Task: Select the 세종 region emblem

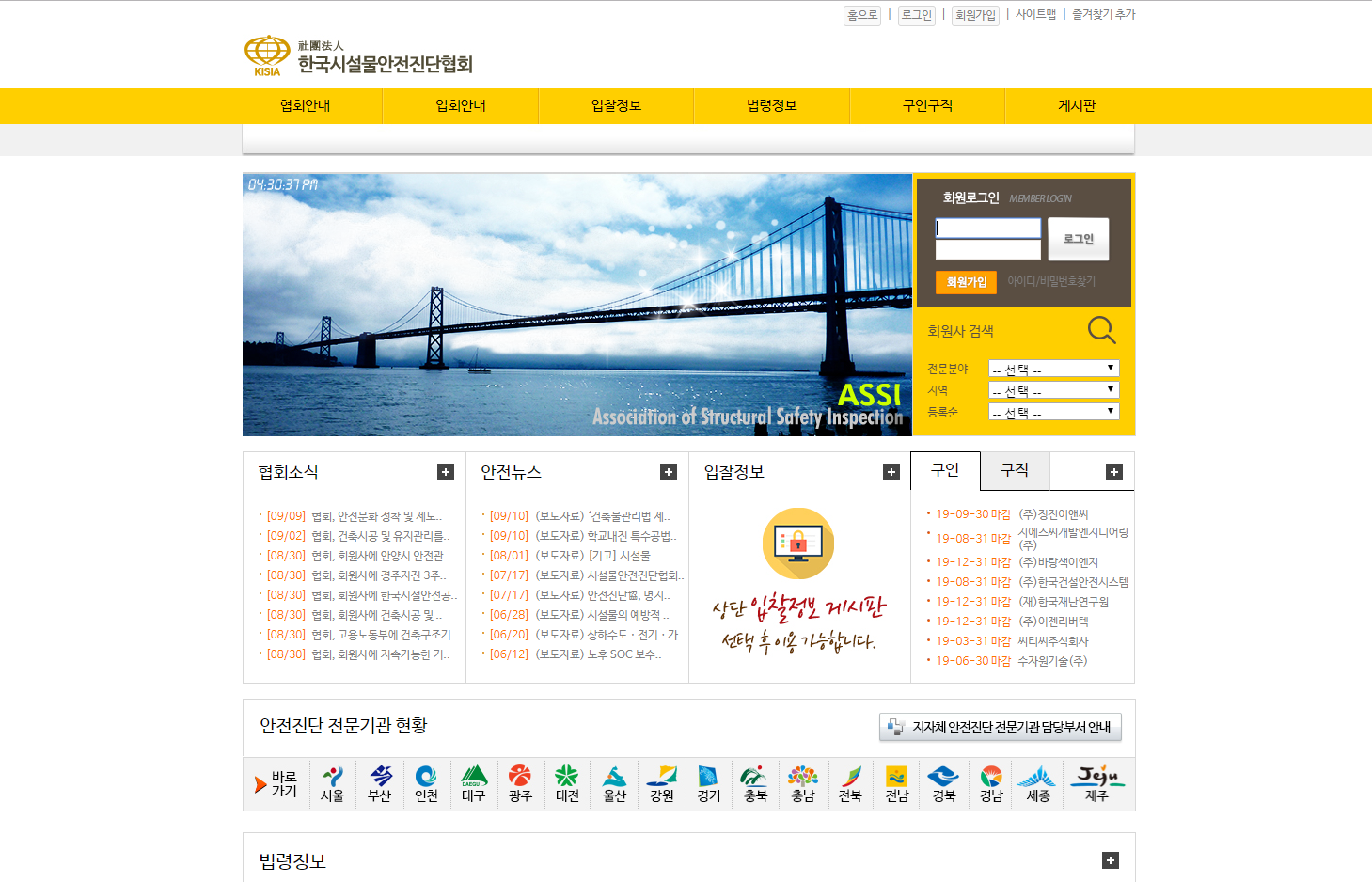Action: 1037,784
